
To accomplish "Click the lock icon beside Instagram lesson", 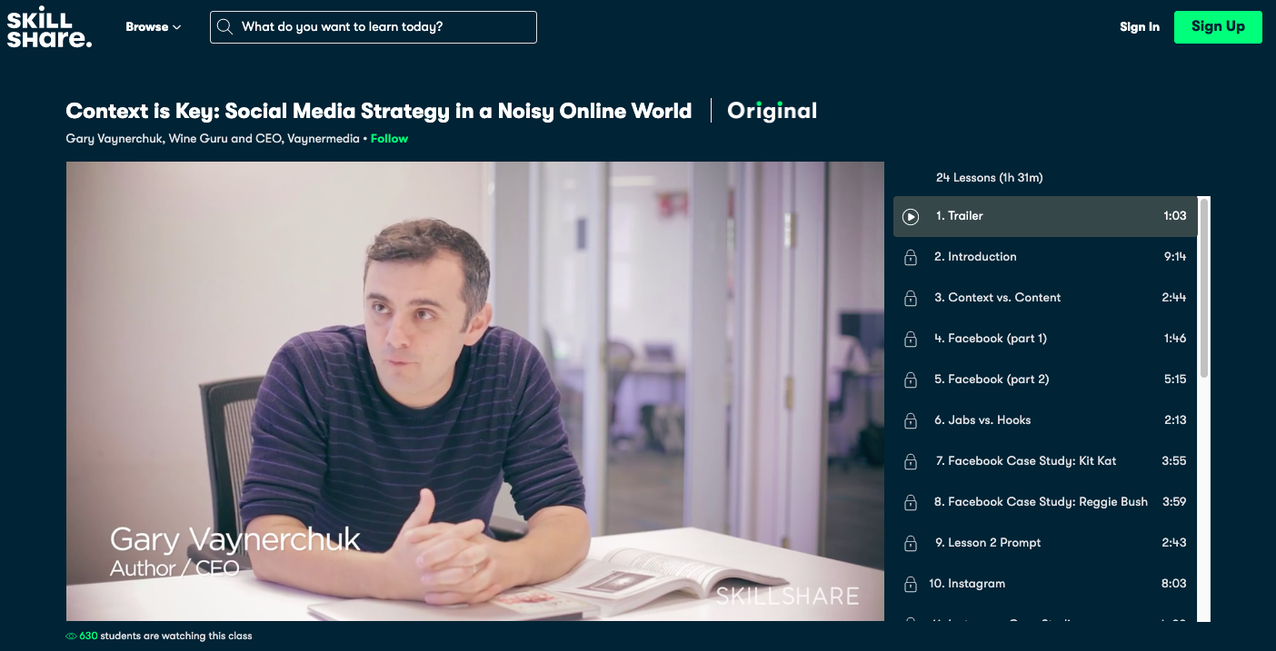I will click(x=910, y=584).
